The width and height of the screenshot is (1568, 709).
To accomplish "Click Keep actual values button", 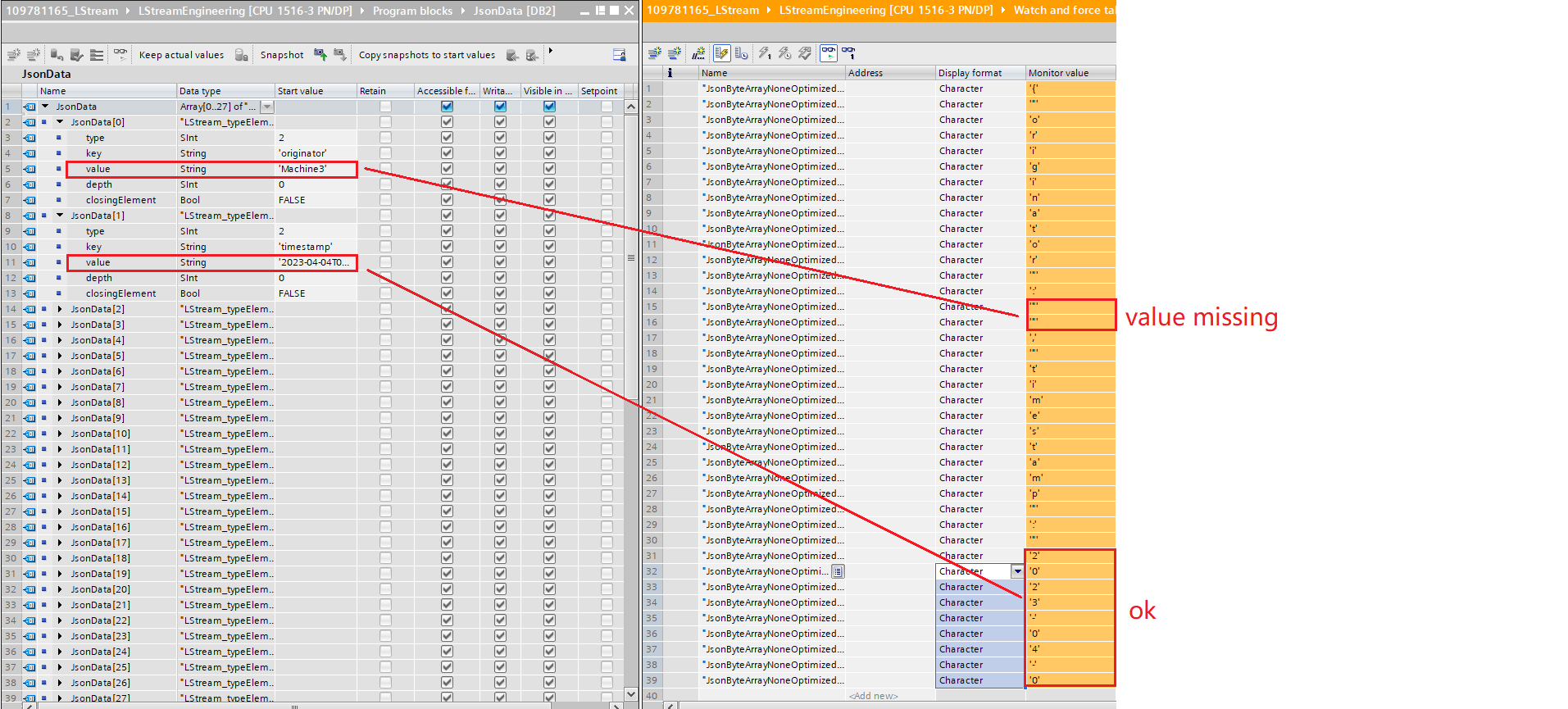I will (181, 55).
